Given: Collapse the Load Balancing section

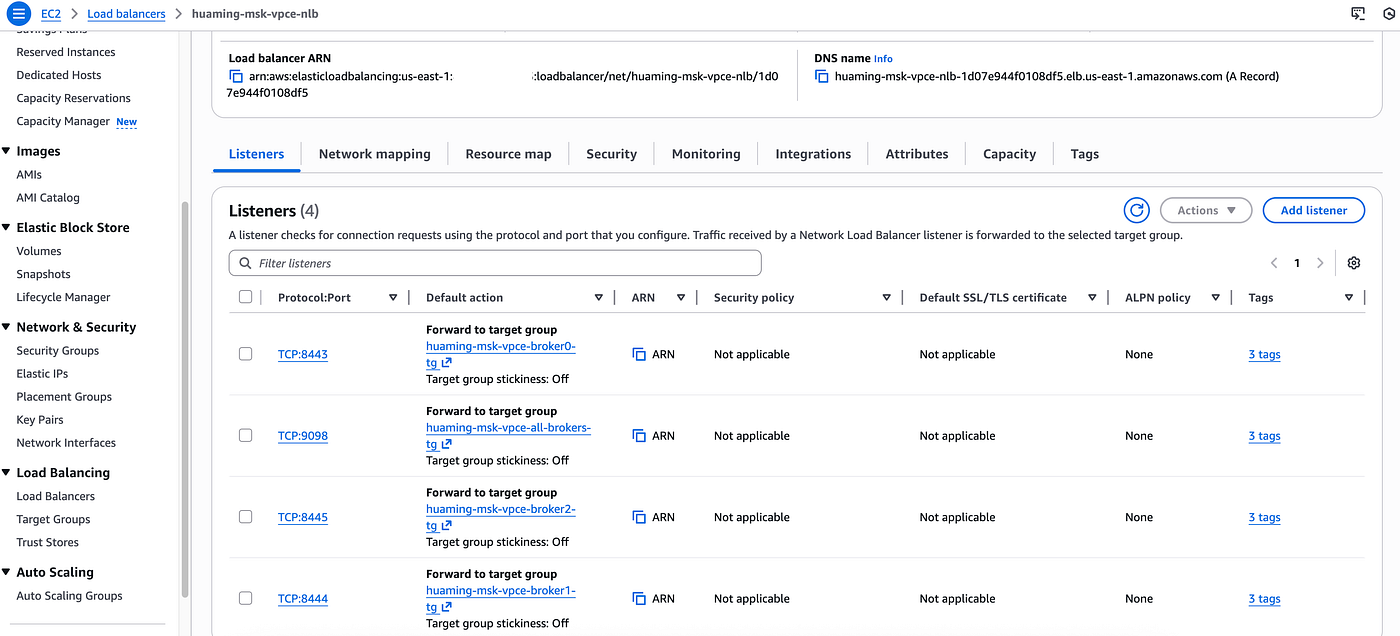Looking at the screenshot, I should [x=7, y=472].
